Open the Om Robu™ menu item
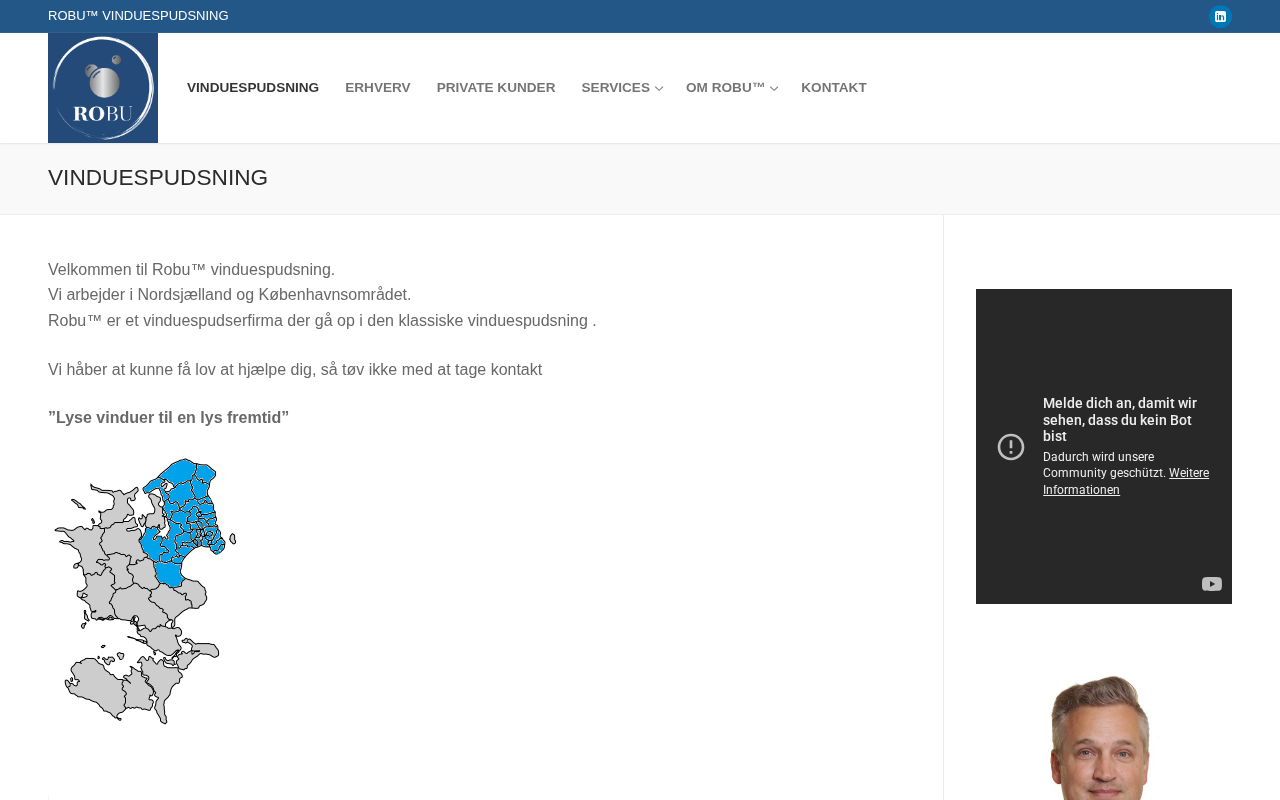Screen dimensions: 1280x800 pyautogui.click(x=725, y=88)
